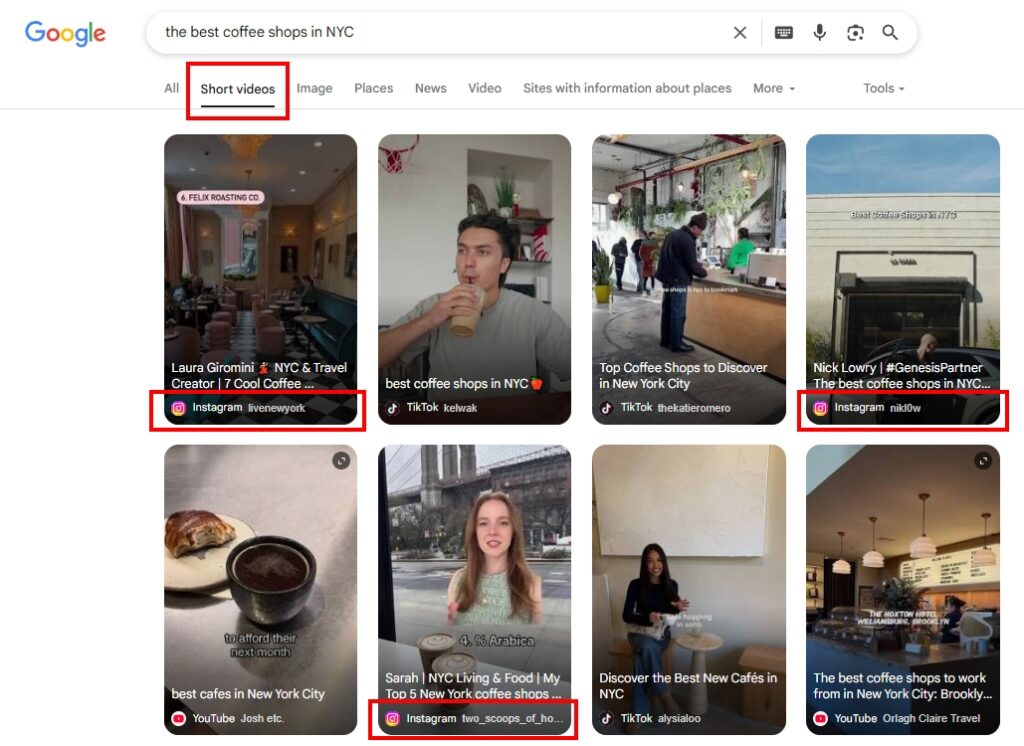Open Top Coffee Shops to Discover video
Screen dimensions: 1024x746
[x=689, y=280]
